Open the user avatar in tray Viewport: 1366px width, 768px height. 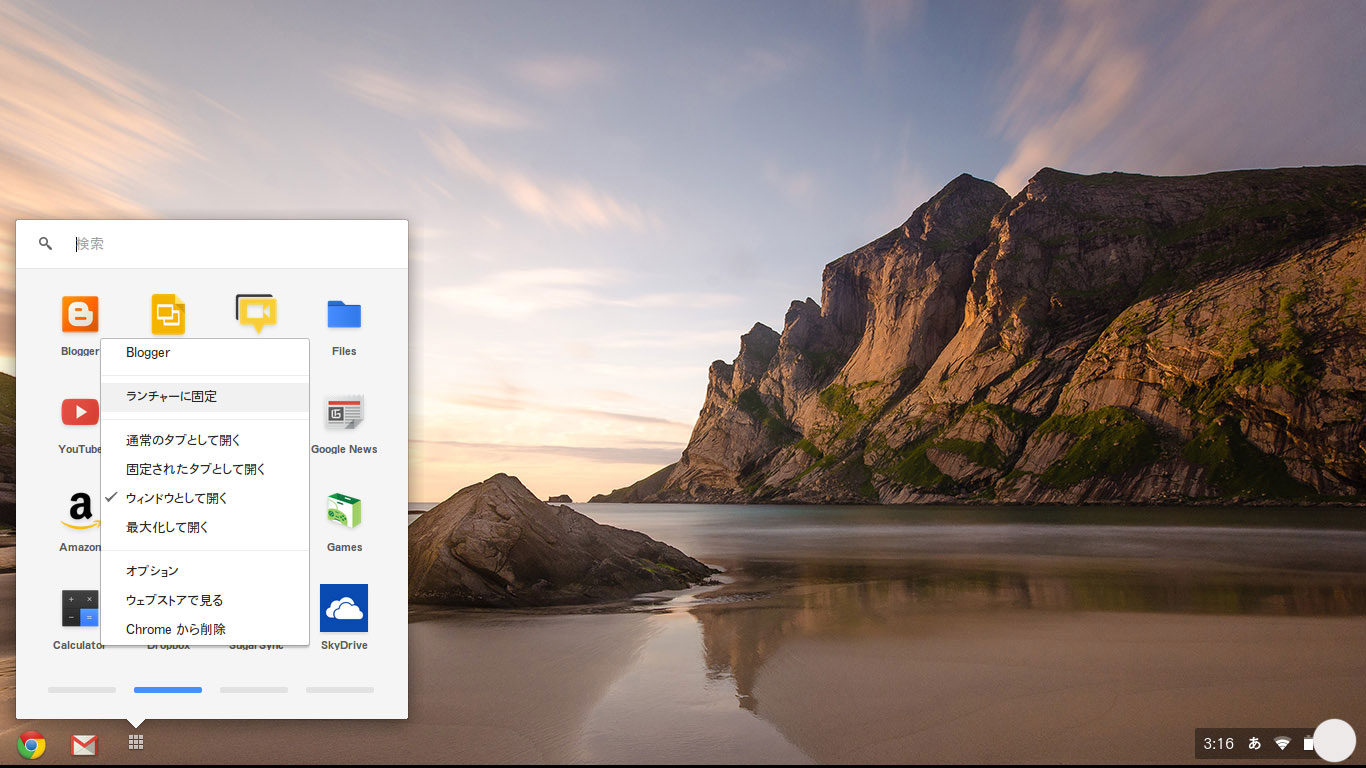(1334, 741)
